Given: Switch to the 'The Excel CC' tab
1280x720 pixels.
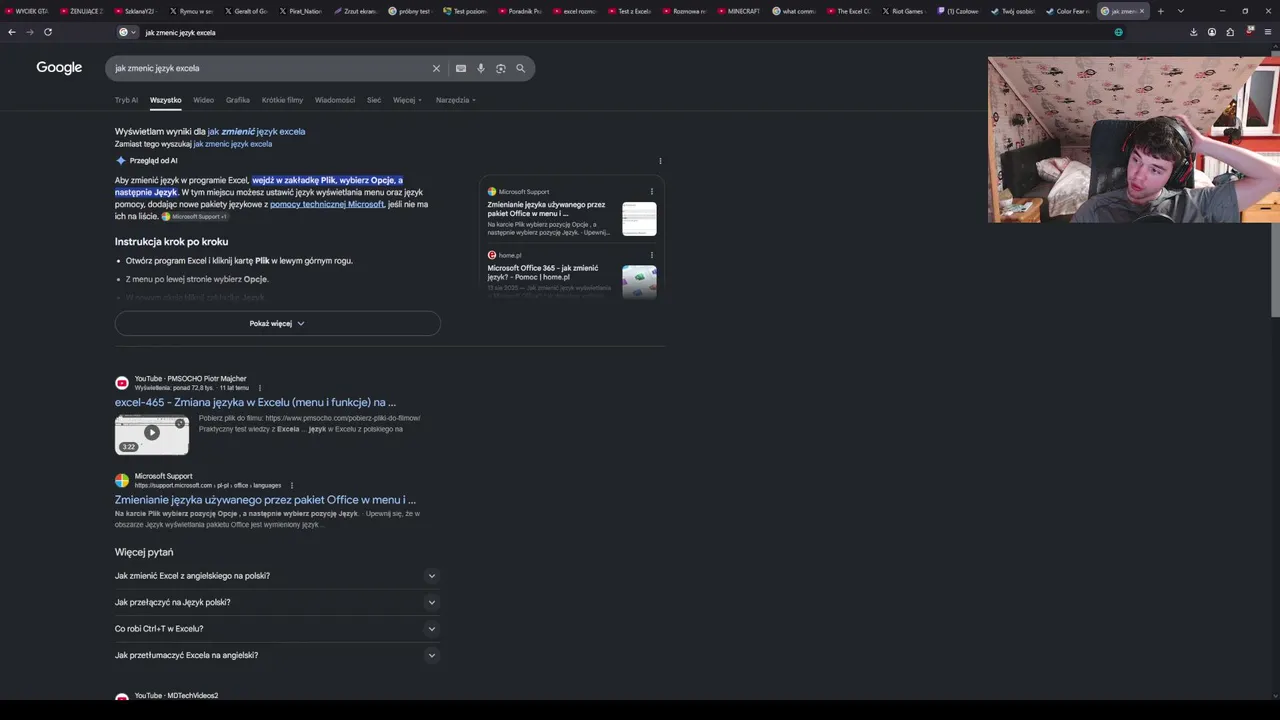Looking at the screenshot, I should click(x=848, y=11).
